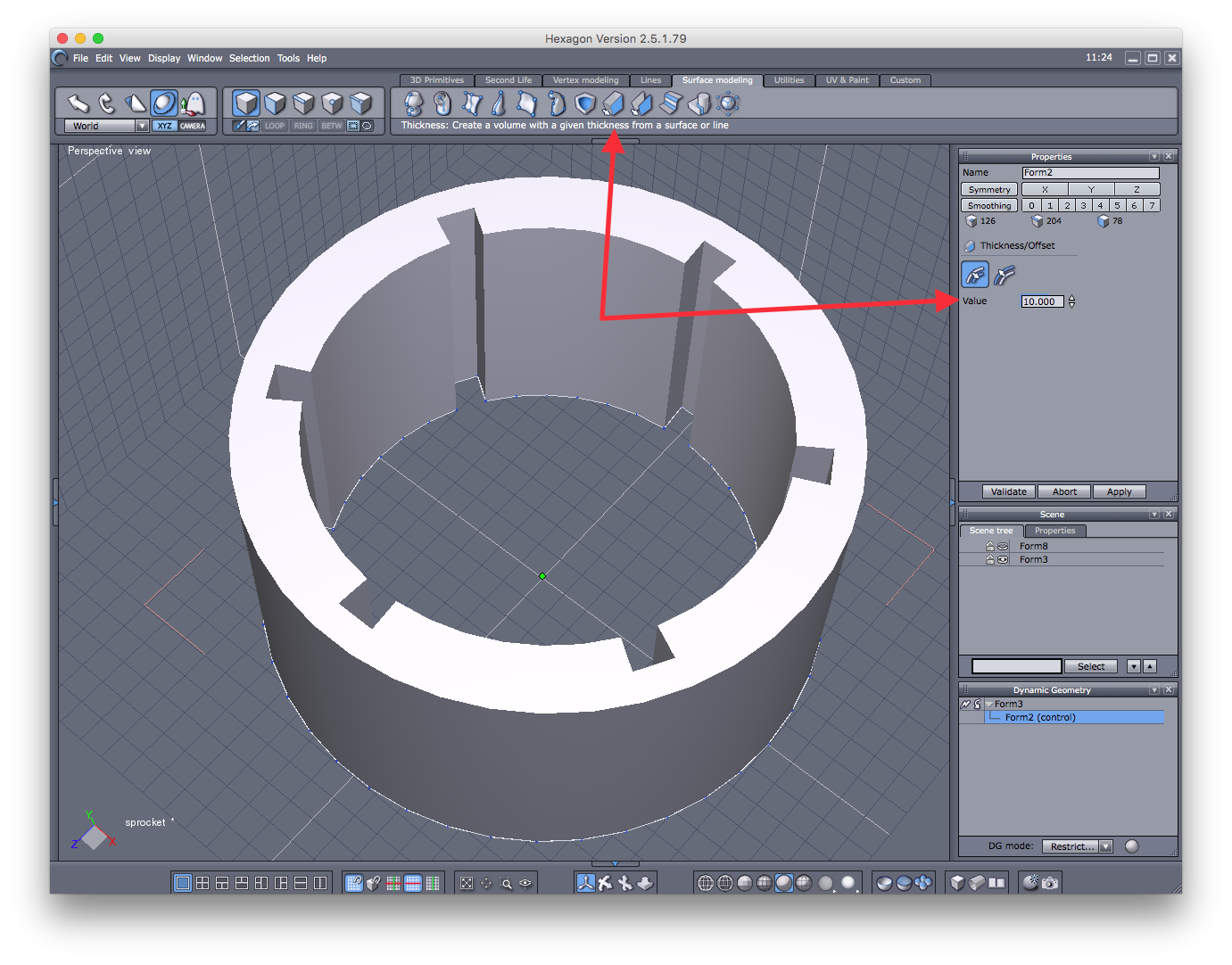The image size is (1232, 965).
Task: Toggle Y axis symmetry
Action: click(1091, 189)
